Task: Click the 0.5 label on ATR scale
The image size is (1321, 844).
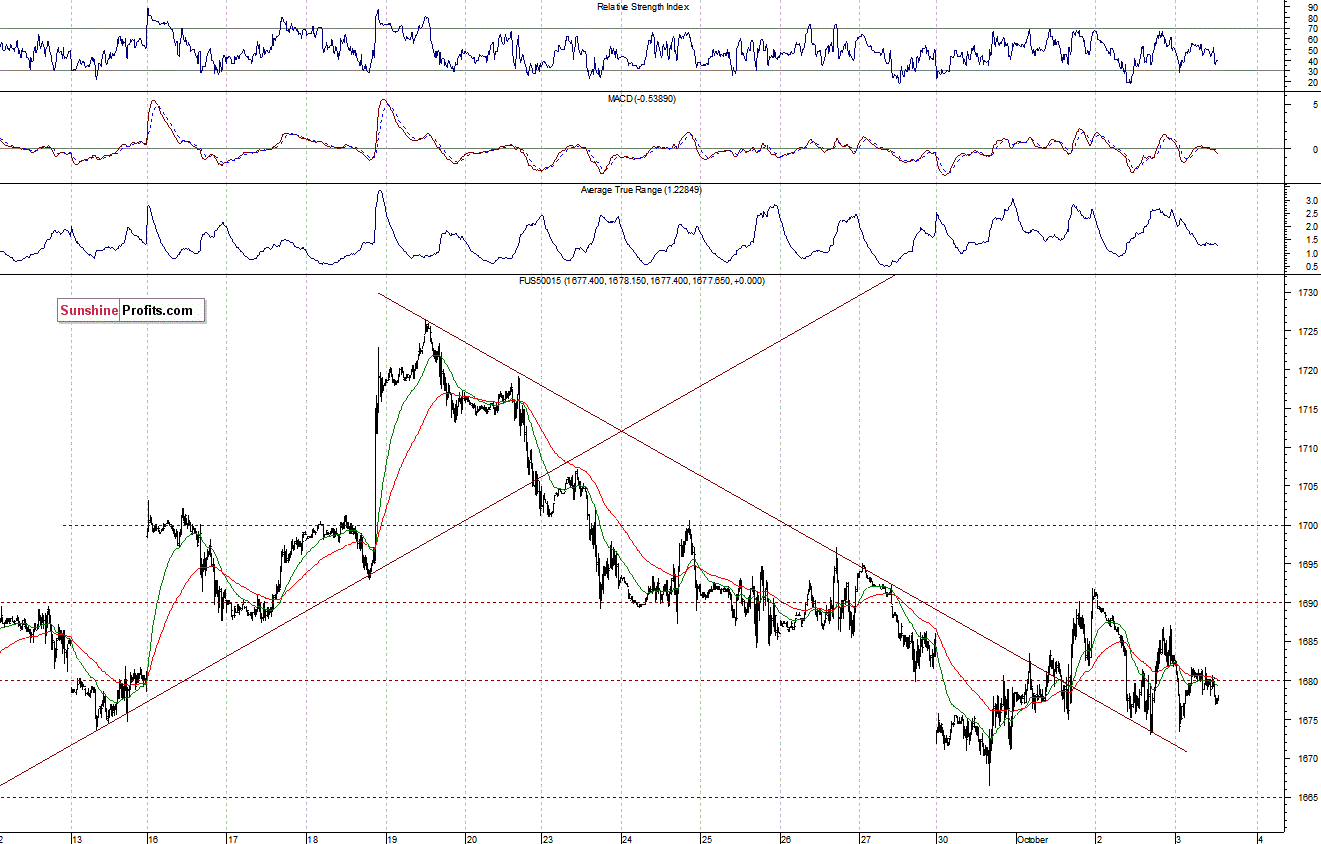Action: [1312, 266]
